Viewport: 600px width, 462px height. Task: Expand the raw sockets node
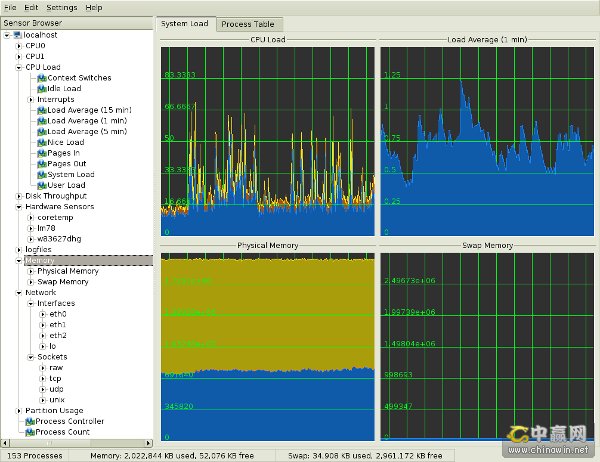click(43, 367)
